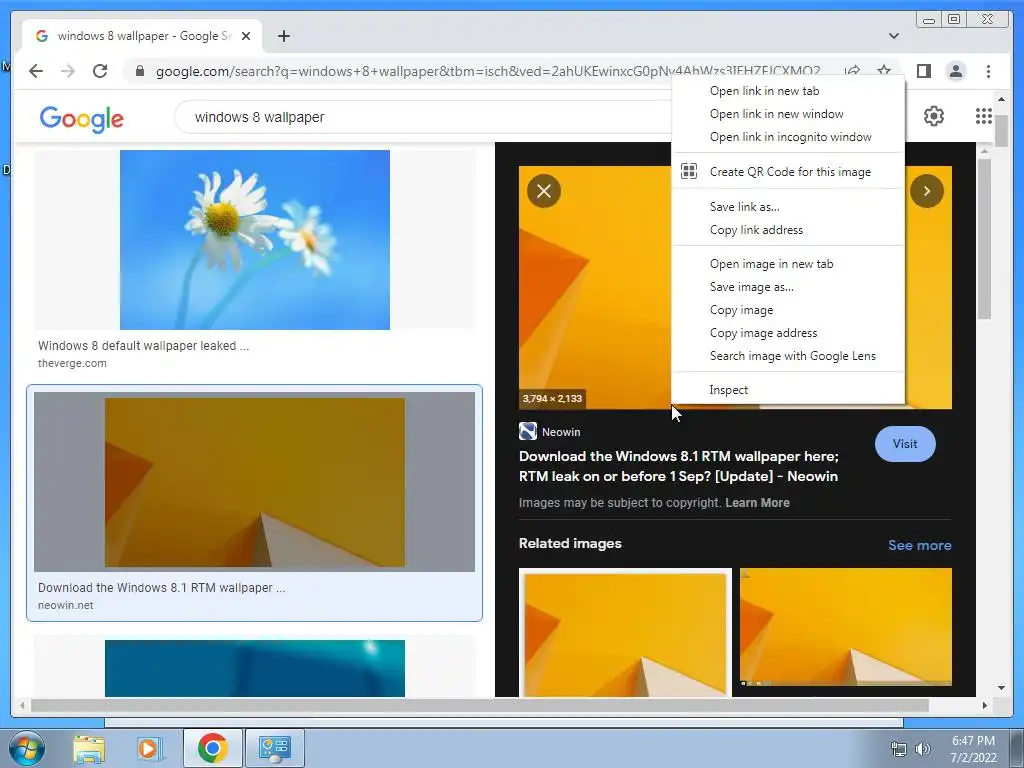Open Windows Media Player taskbar icon
Image resolution: width=1024 pixels, height=768 pixels.
tap(149, 748)
